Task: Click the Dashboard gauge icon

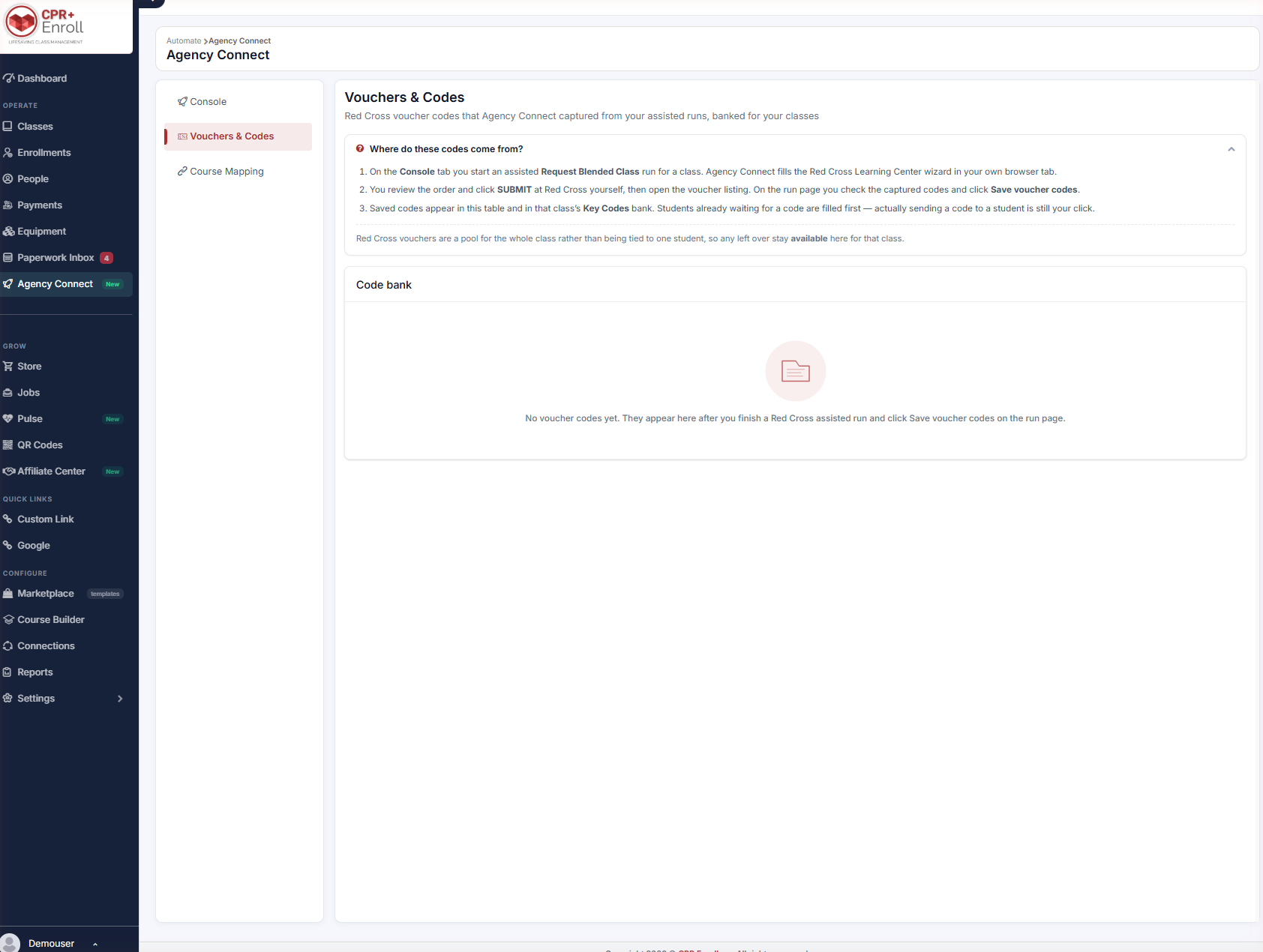Action: [8, 78]
